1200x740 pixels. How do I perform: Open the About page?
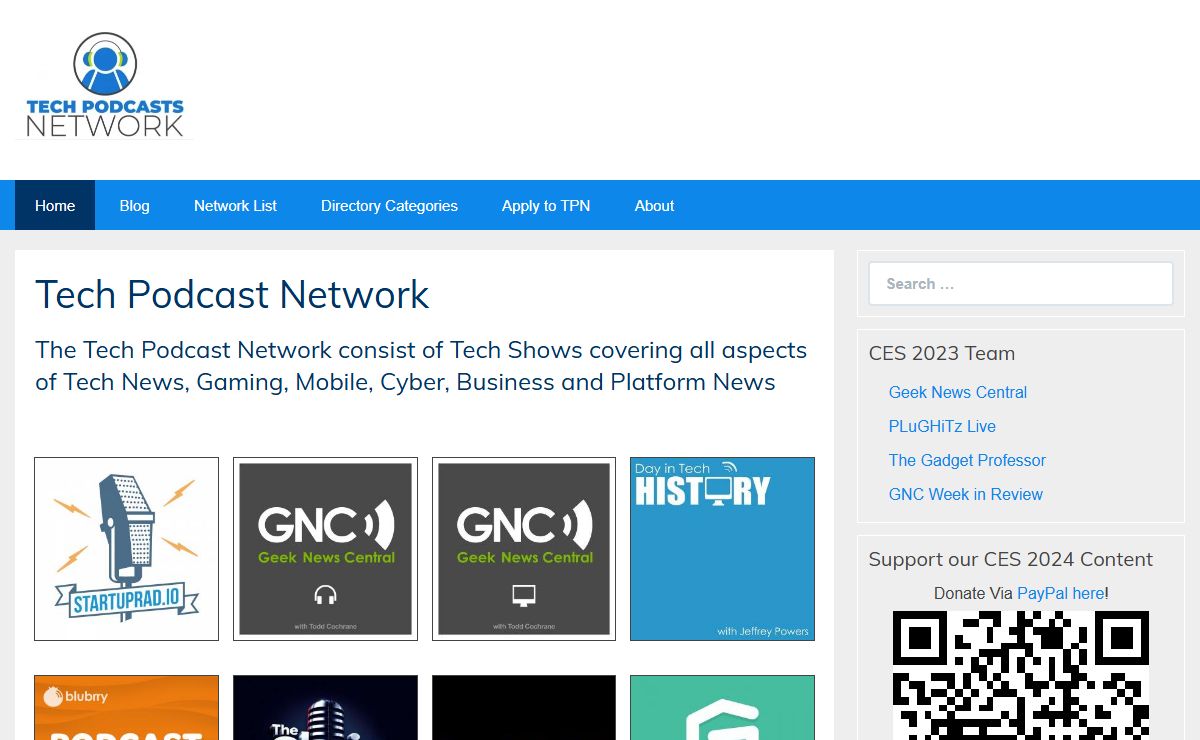[x=654, y=206]
